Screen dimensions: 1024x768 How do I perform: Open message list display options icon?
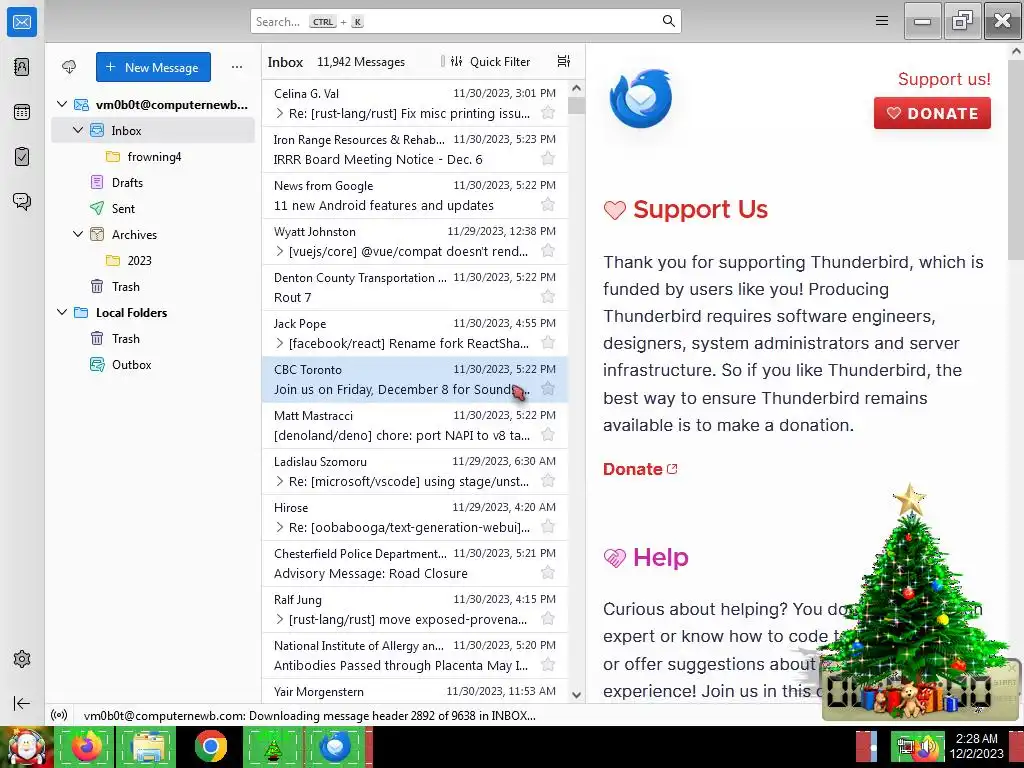(564, 61)
